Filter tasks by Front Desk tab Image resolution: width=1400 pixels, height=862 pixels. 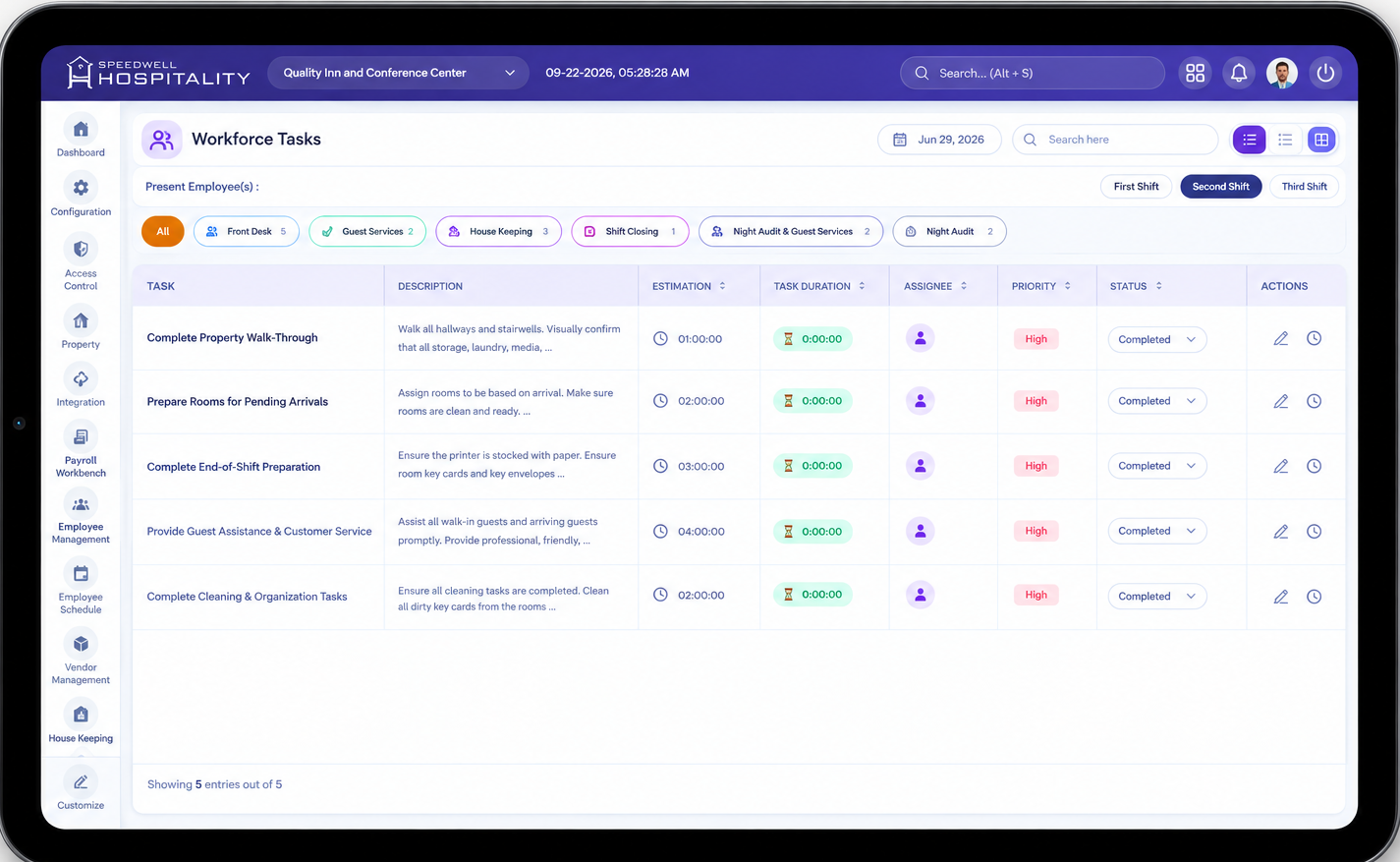click(x=247, y=232)
